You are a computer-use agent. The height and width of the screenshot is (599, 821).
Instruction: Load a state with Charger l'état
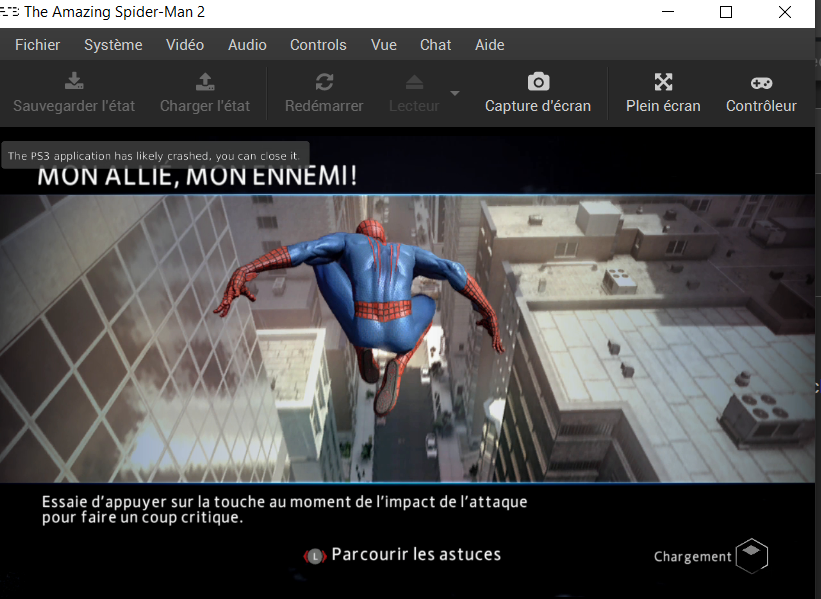[x=205, y=82]
